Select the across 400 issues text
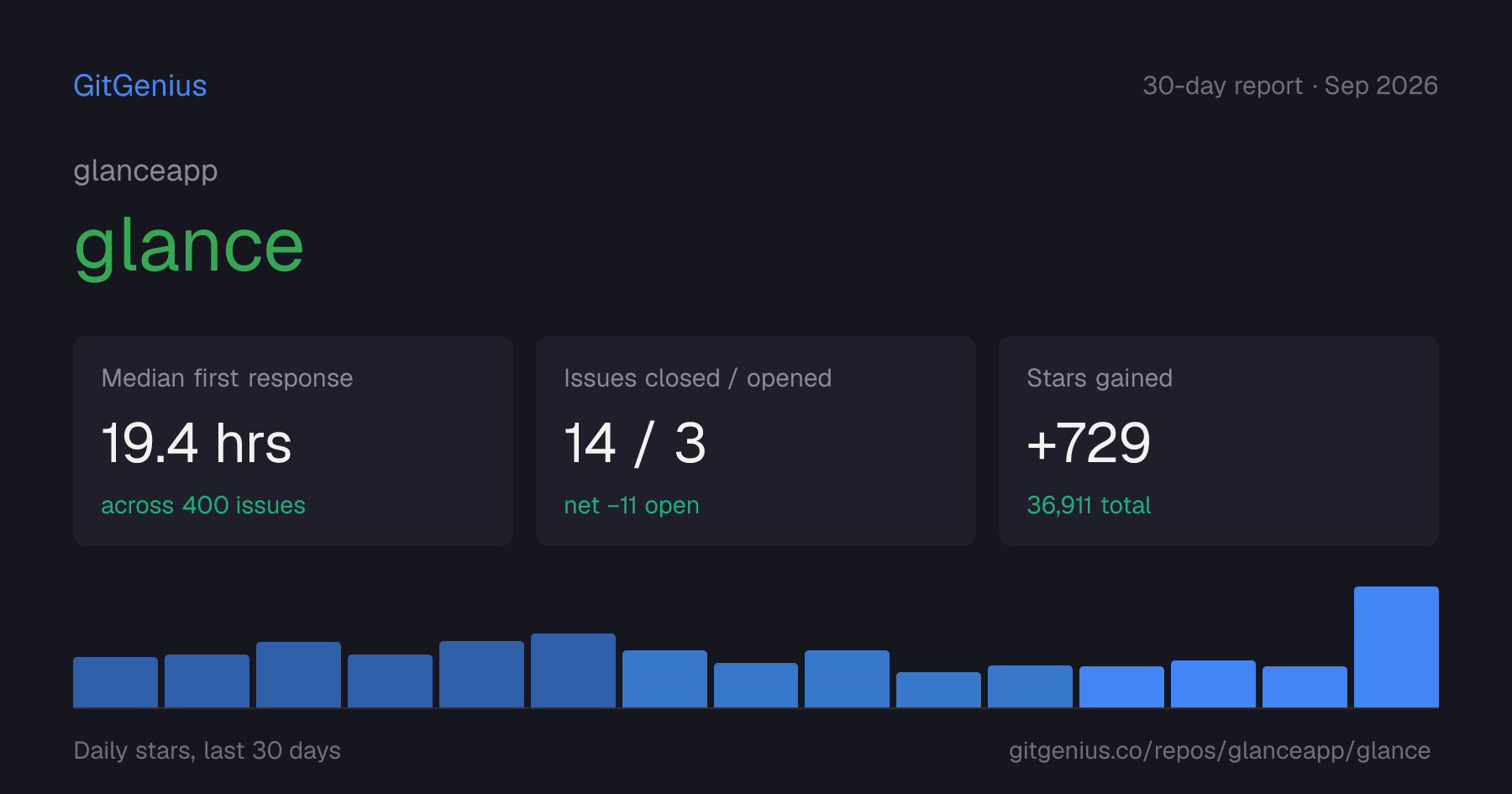Viewport: 1512px width, 794px height. pos(203,505)
